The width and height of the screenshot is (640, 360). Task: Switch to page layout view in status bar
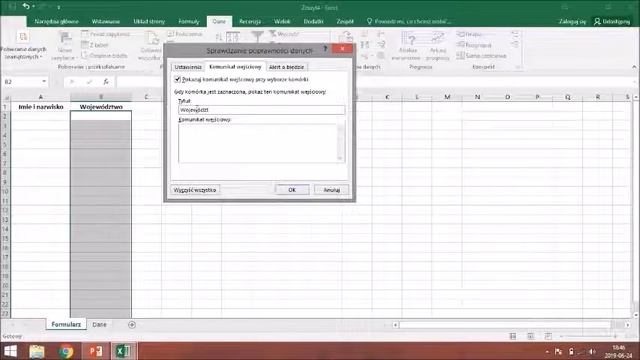tap(530, 336)
